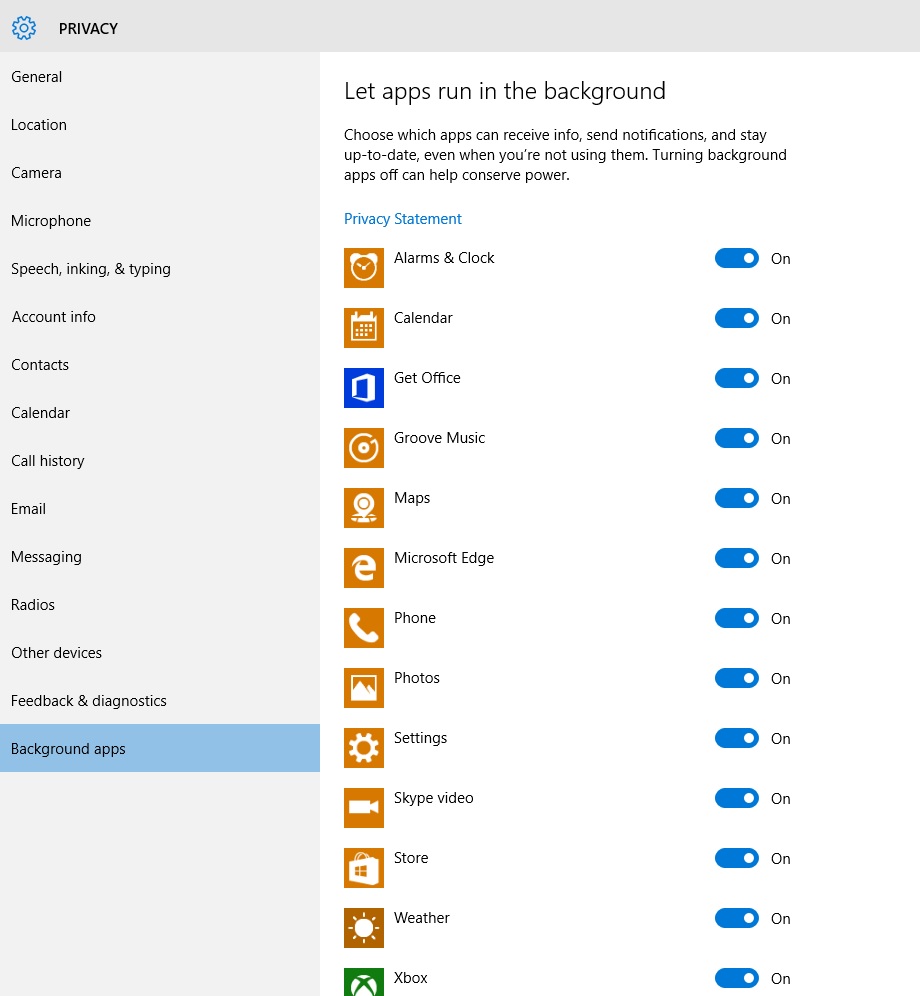Disable the Store background toggle
Viewport: 920px width, 996px height.
[736, 858]
